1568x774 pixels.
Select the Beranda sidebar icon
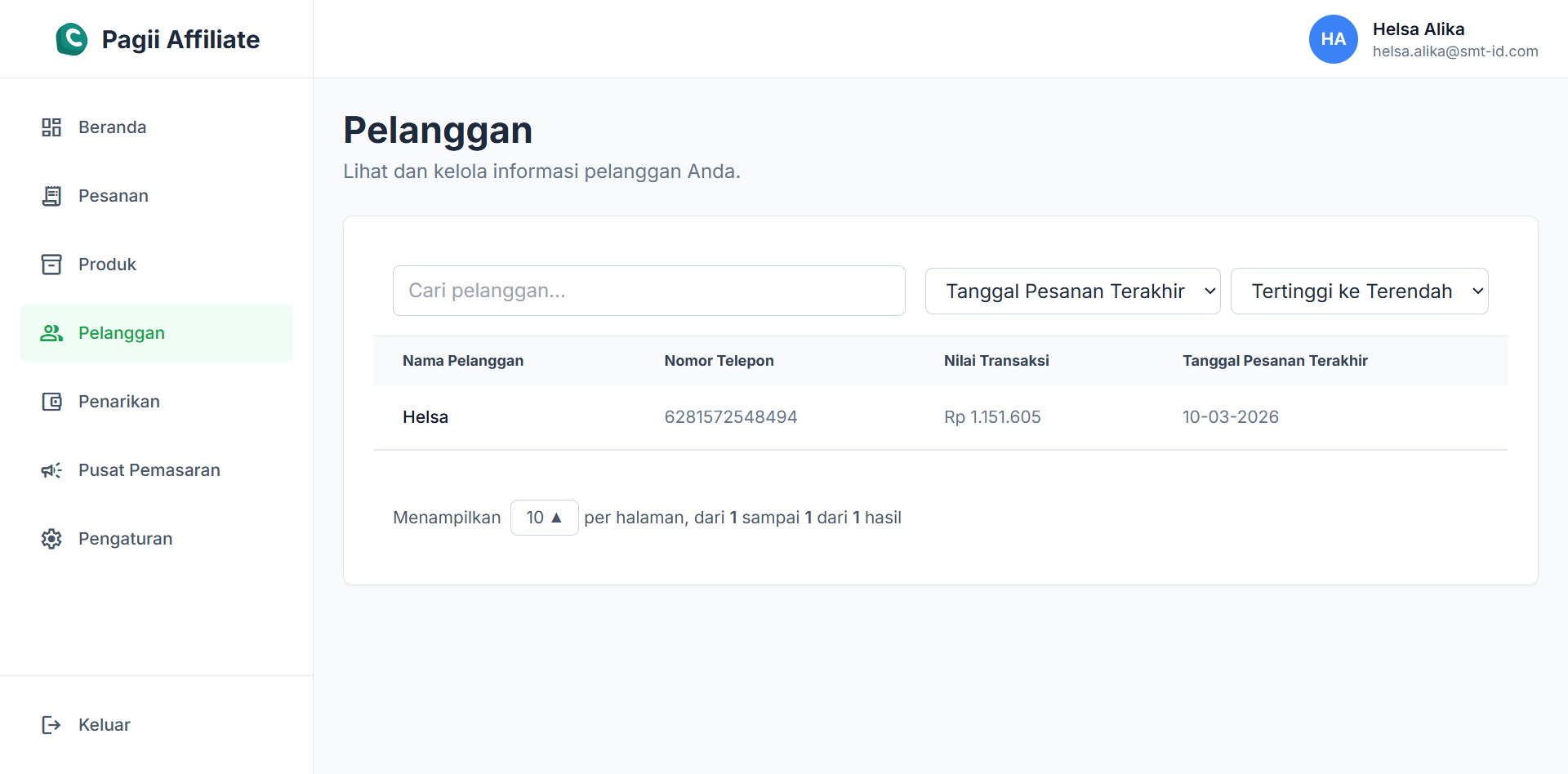[x=51, y=127]
